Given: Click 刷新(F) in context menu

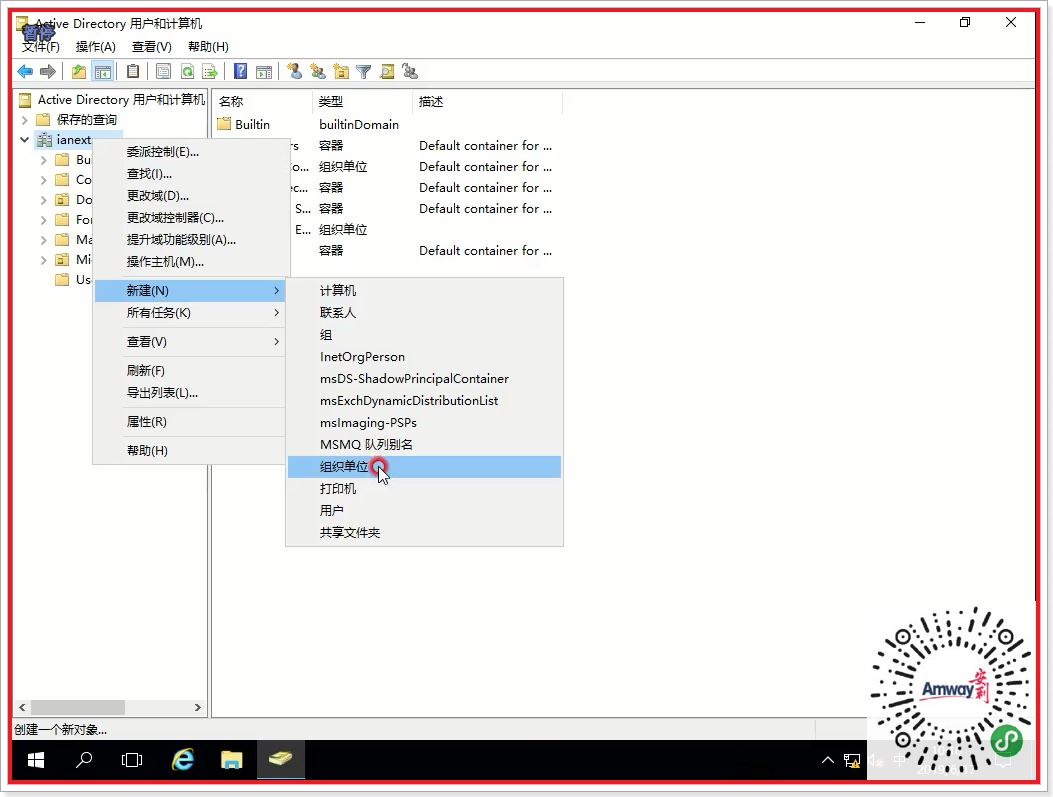Looking at the screenshot, I should [190, 371].
